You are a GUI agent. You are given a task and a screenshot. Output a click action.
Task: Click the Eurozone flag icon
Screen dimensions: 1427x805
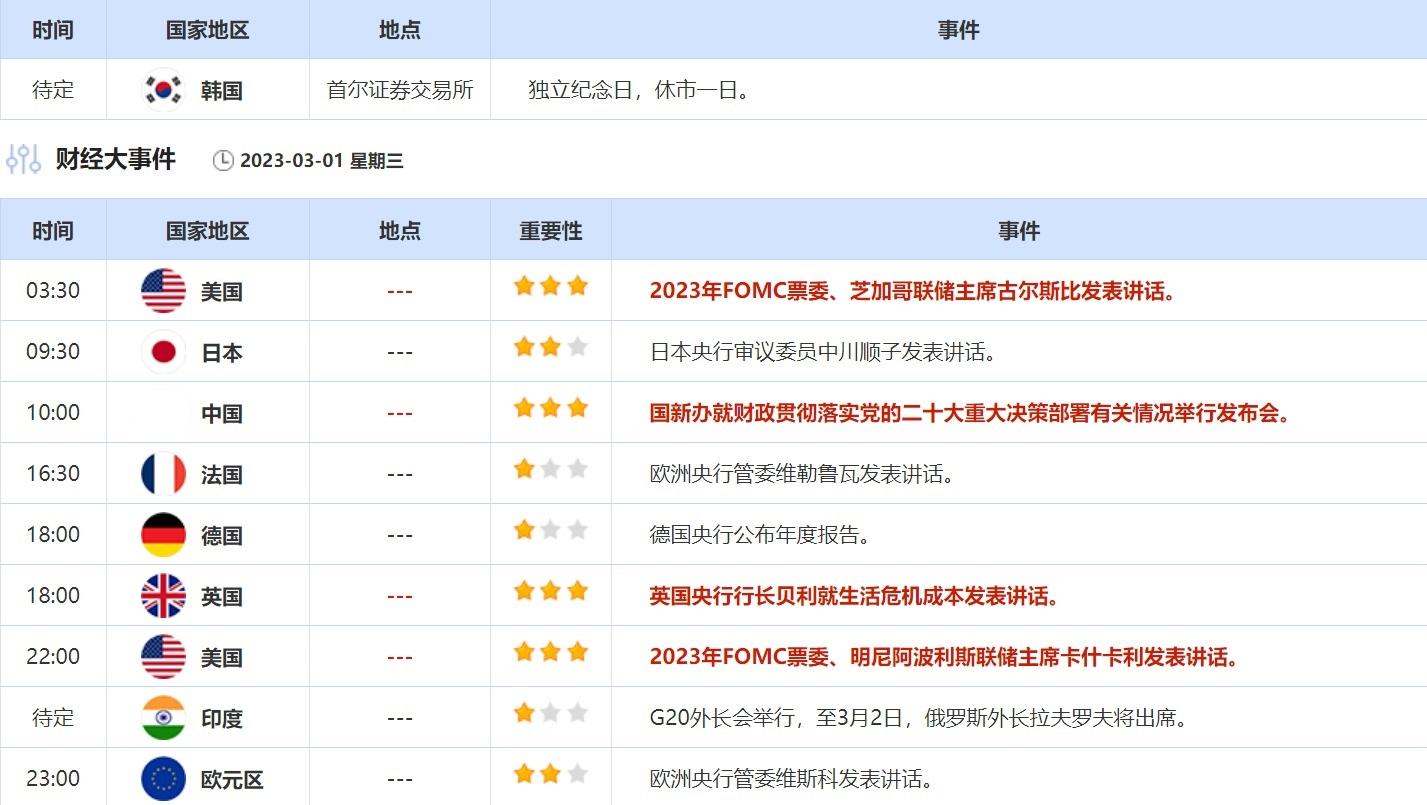pos(163,779)
